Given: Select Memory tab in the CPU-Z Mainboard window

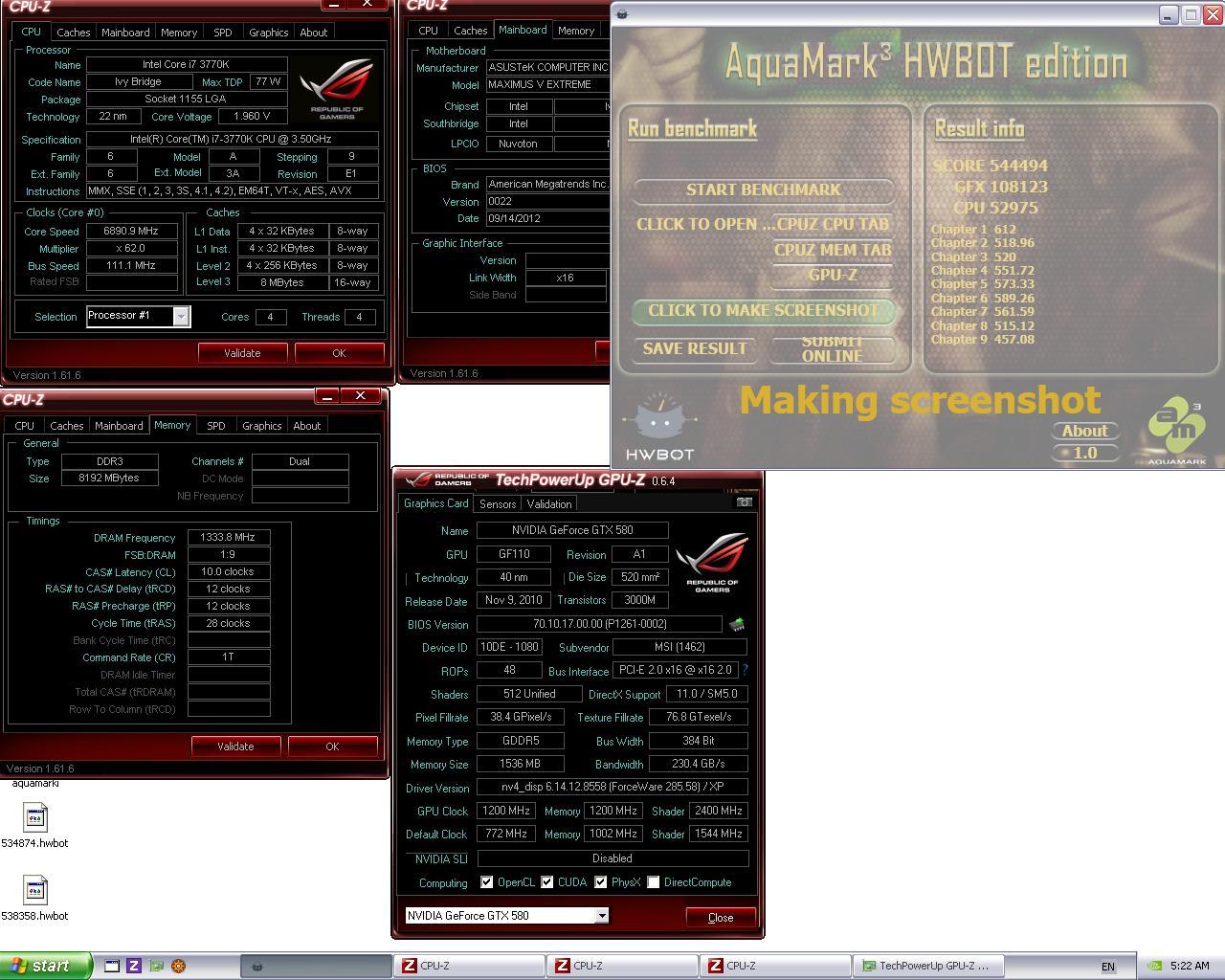Looking at the screenshot, I should (x=576, y=31).
